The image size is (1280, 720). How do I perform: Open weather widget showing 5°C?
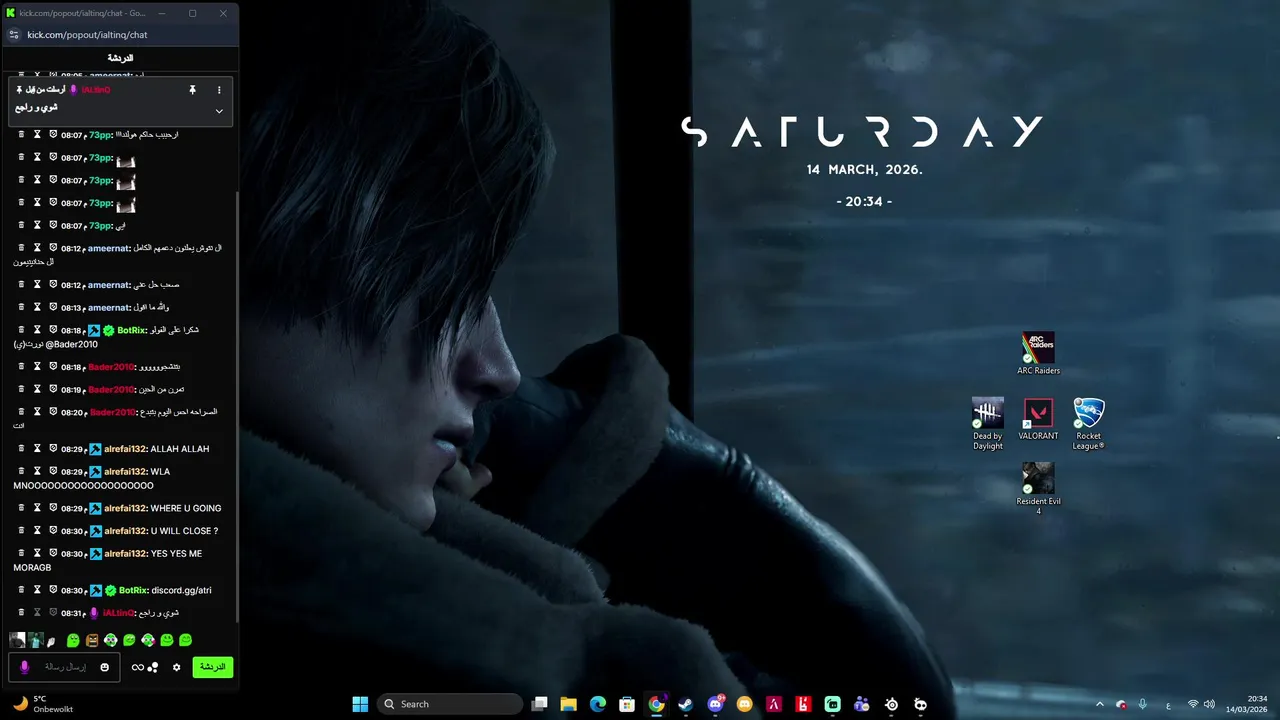coord(42,704)
